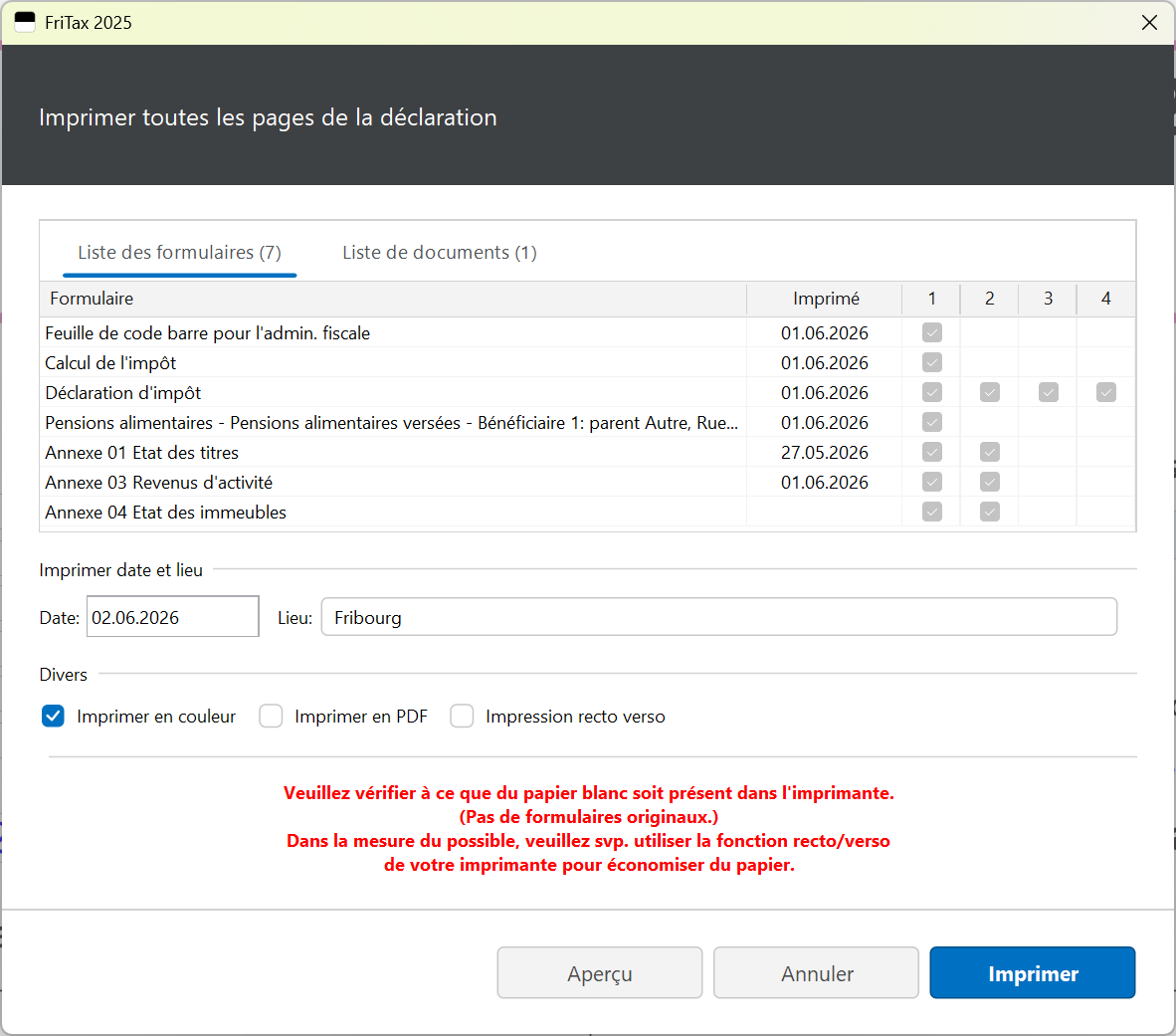
Task: Toggle page 1 checkbox for Annexe 03 Revenus d'activité
Action: [932, 483]
